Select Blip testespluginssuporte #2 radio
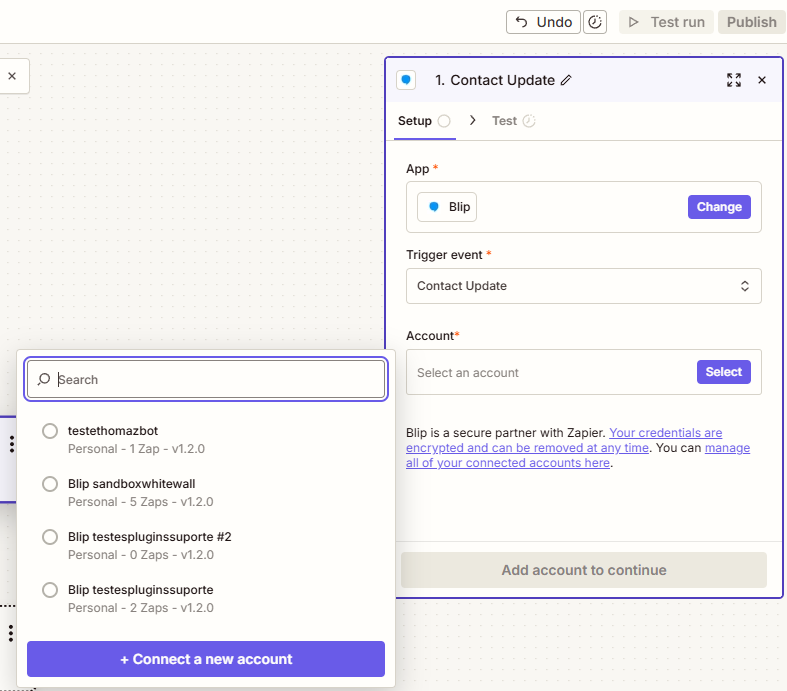787x691 pixels. [50, 537]
